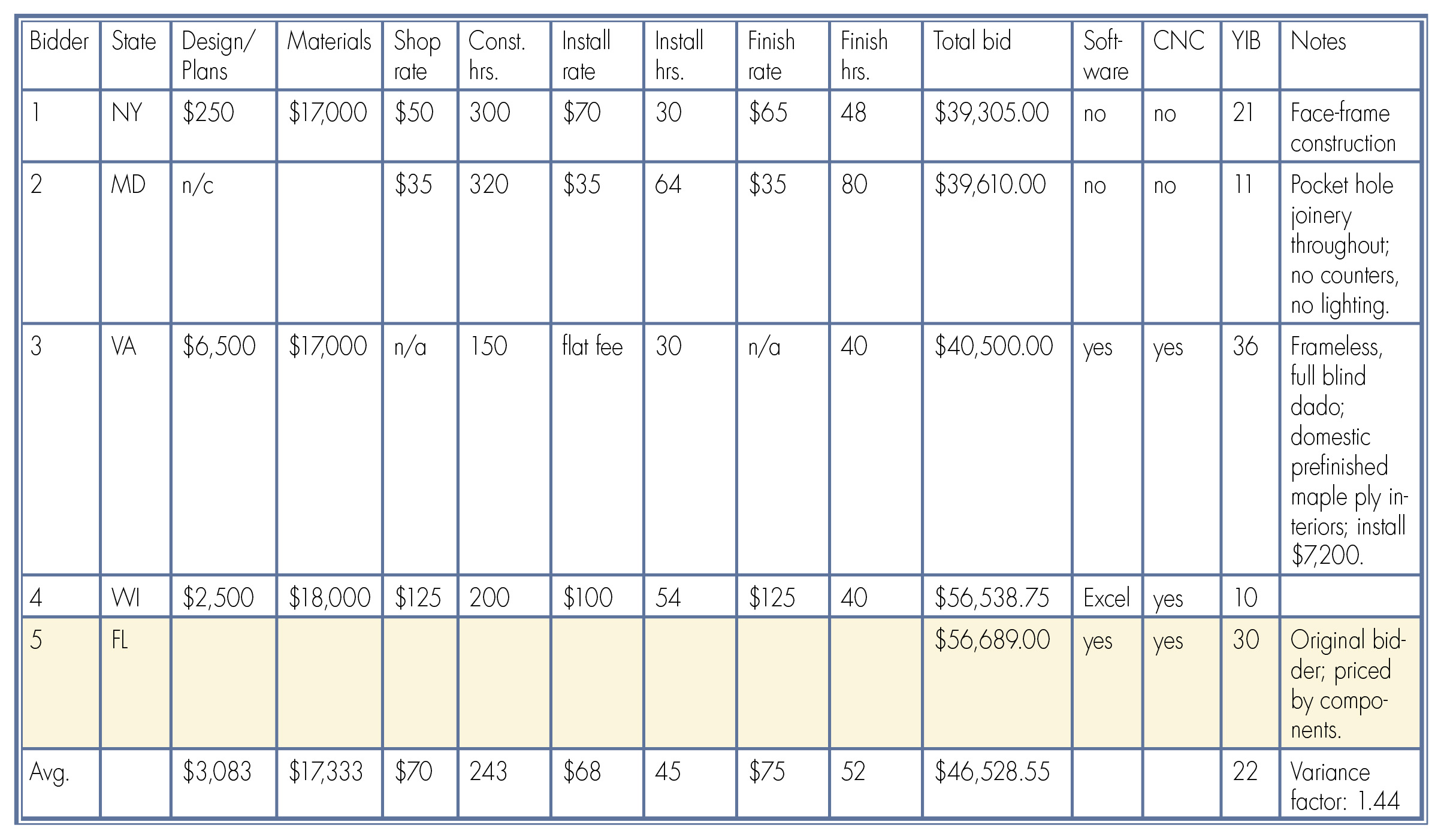Screen dimensions: 1444x840
Task: Select the CNC column header
Action: tap(1181, 56)
